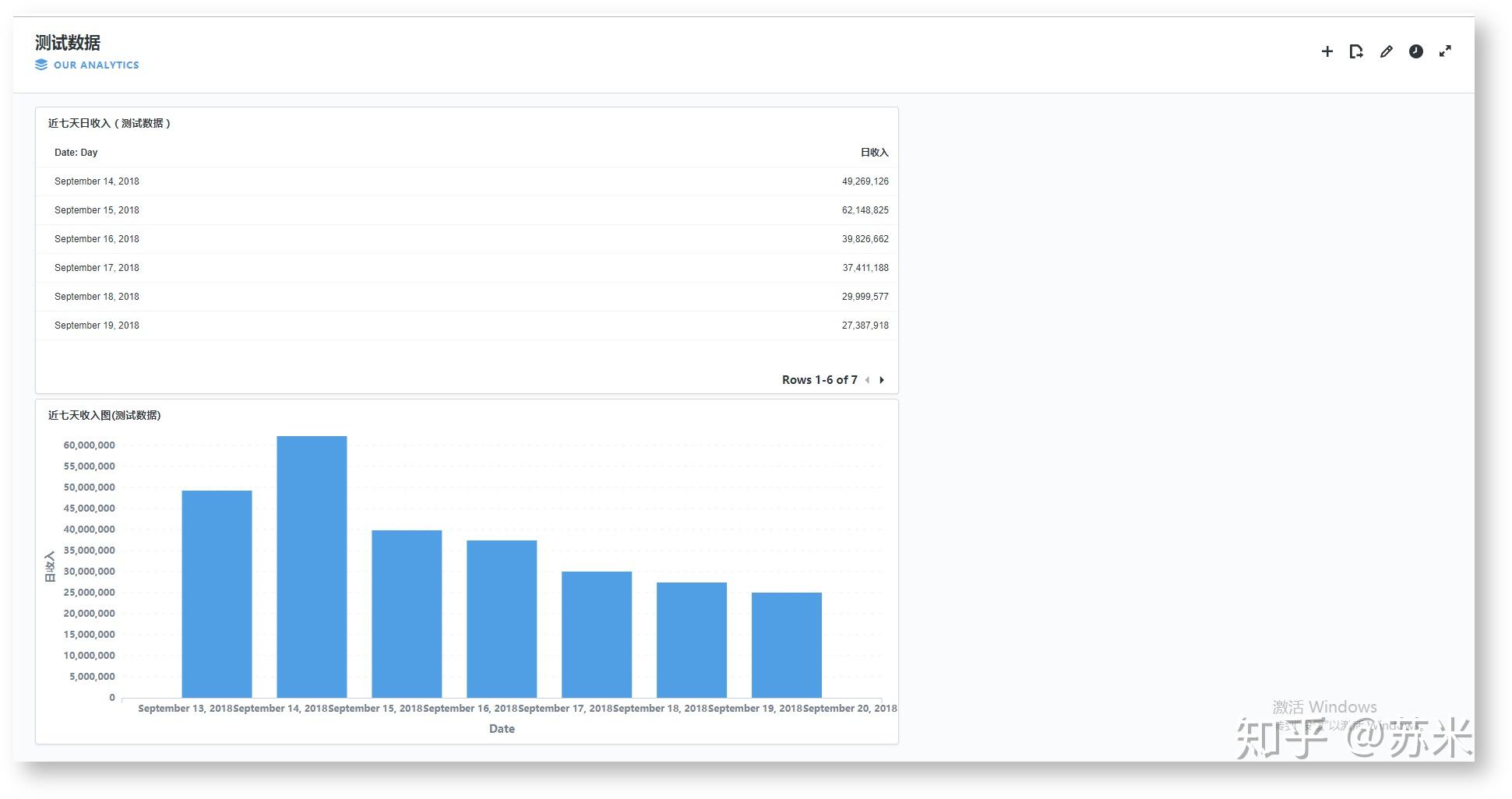Screen dimensions: 1512x799
Task: Click the Rows 1-6 of 7 pagination text
Action: tap(819, 380)
